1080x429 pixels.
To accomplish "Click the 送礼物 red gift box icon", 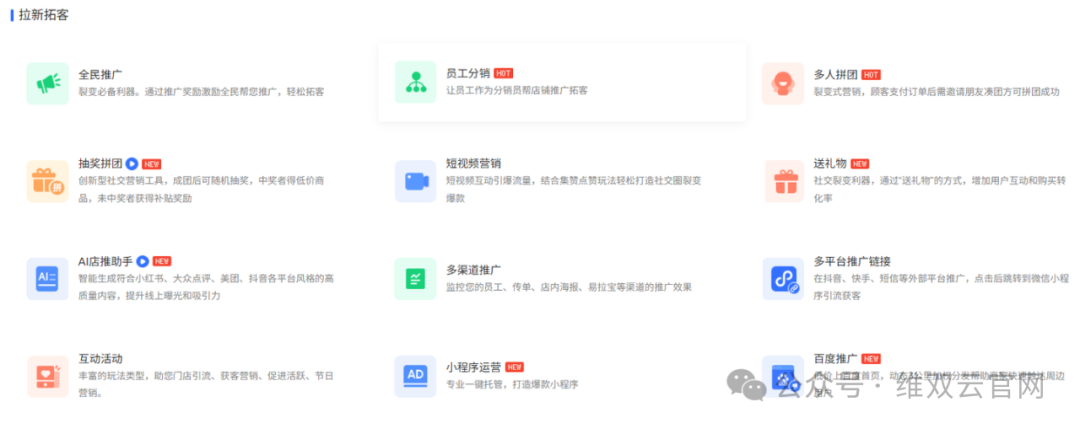I will [x=782, y=181].
